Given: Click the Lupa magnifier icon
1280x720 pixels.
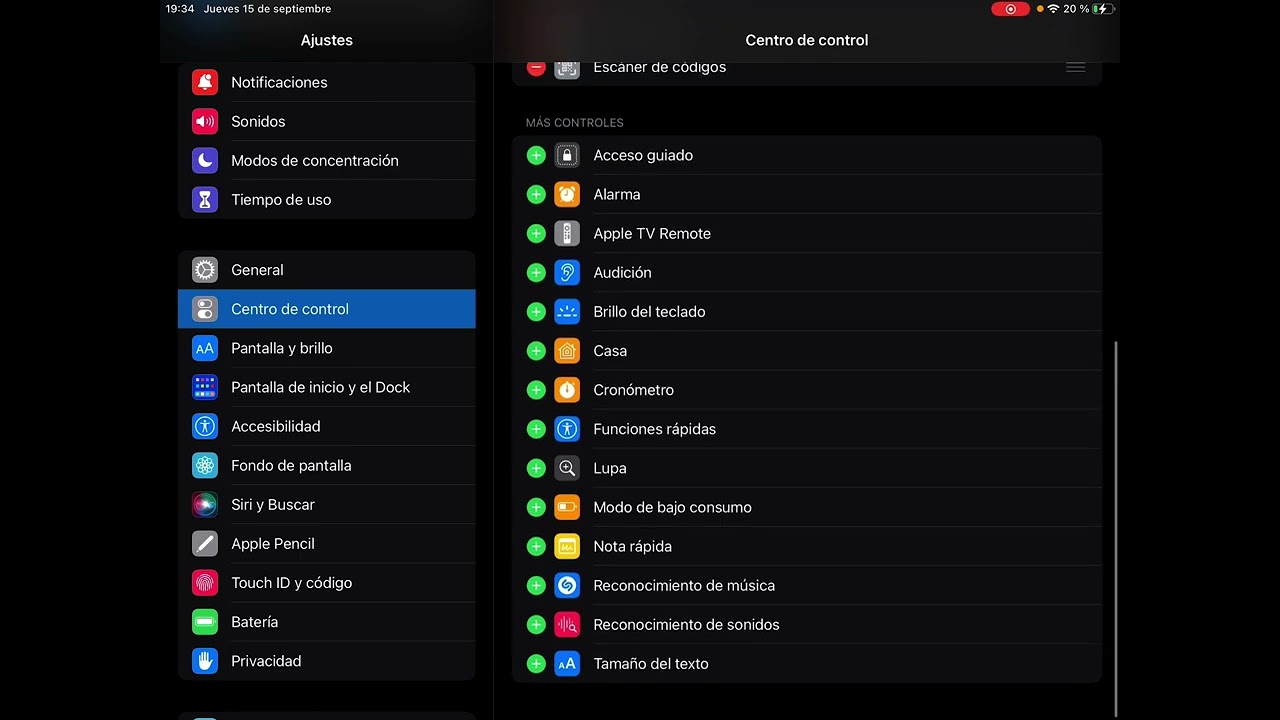Looking at the screenshot, I should [x=567, y=467].
